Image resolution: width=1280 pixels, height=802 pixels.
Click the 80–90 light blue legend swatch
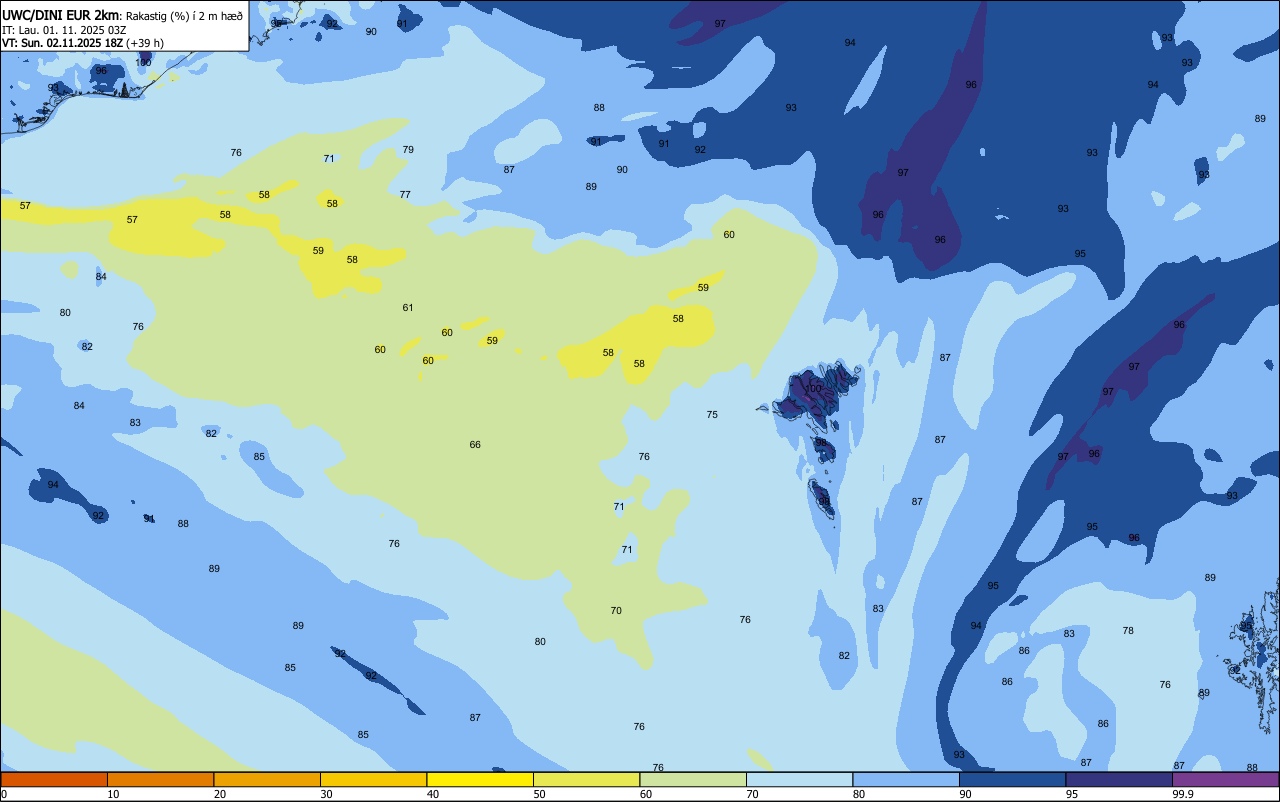point(906,779)
